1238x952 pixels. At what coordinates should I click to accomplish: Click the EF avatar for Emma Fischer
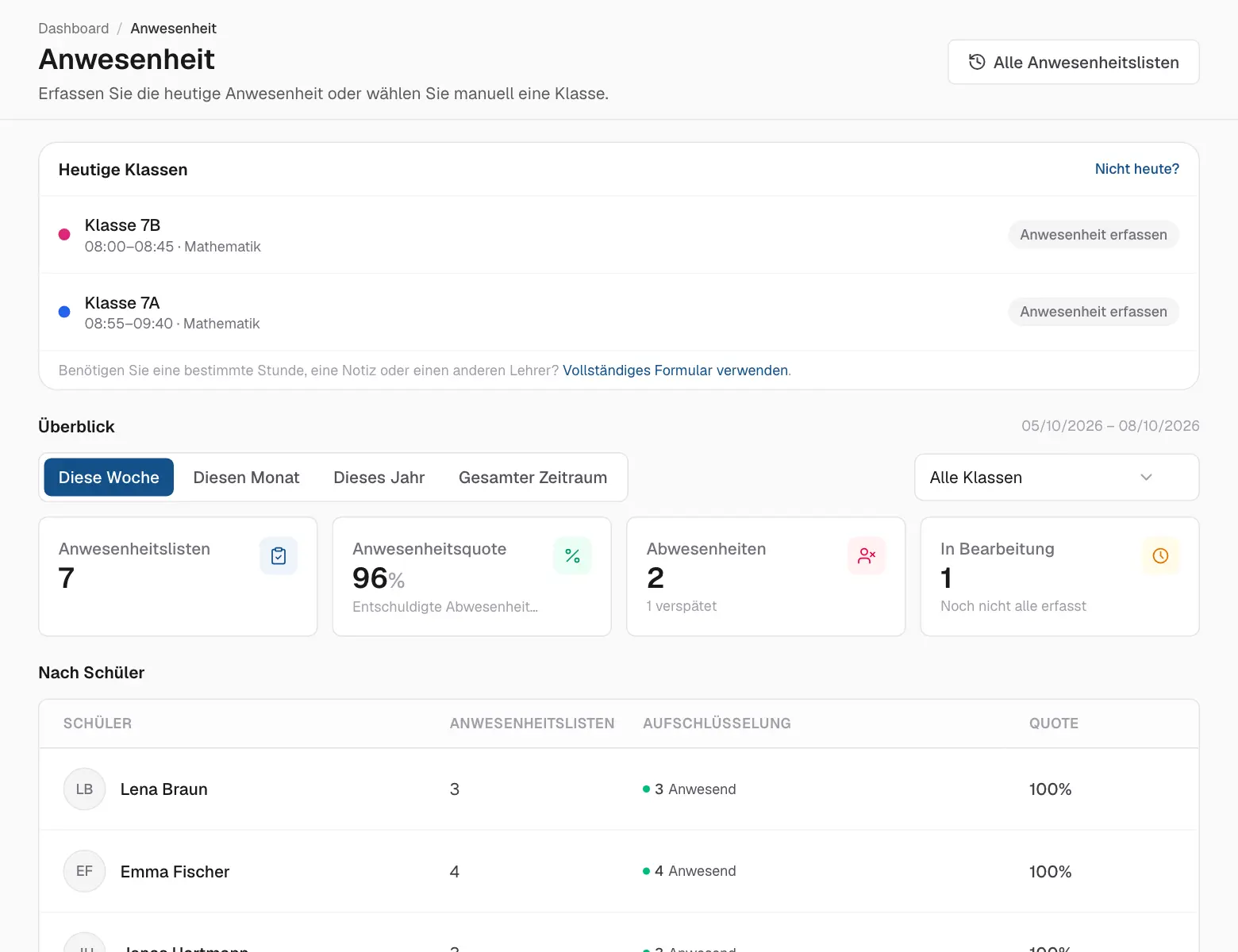84,871
